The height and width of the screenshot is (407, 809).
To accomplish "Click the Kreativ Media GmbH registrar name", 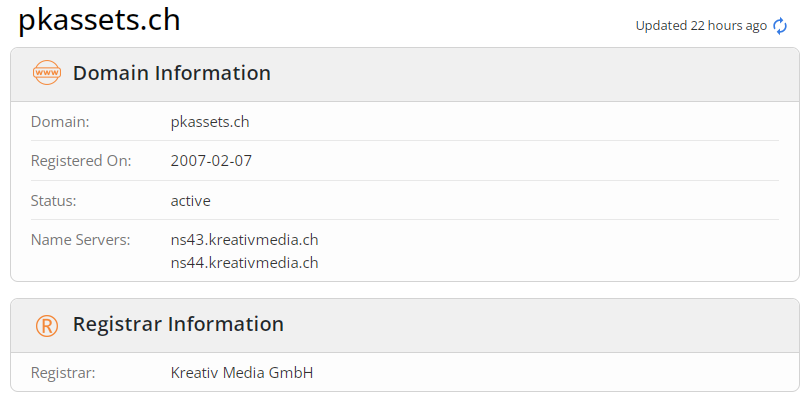I will tap(242, 373).
